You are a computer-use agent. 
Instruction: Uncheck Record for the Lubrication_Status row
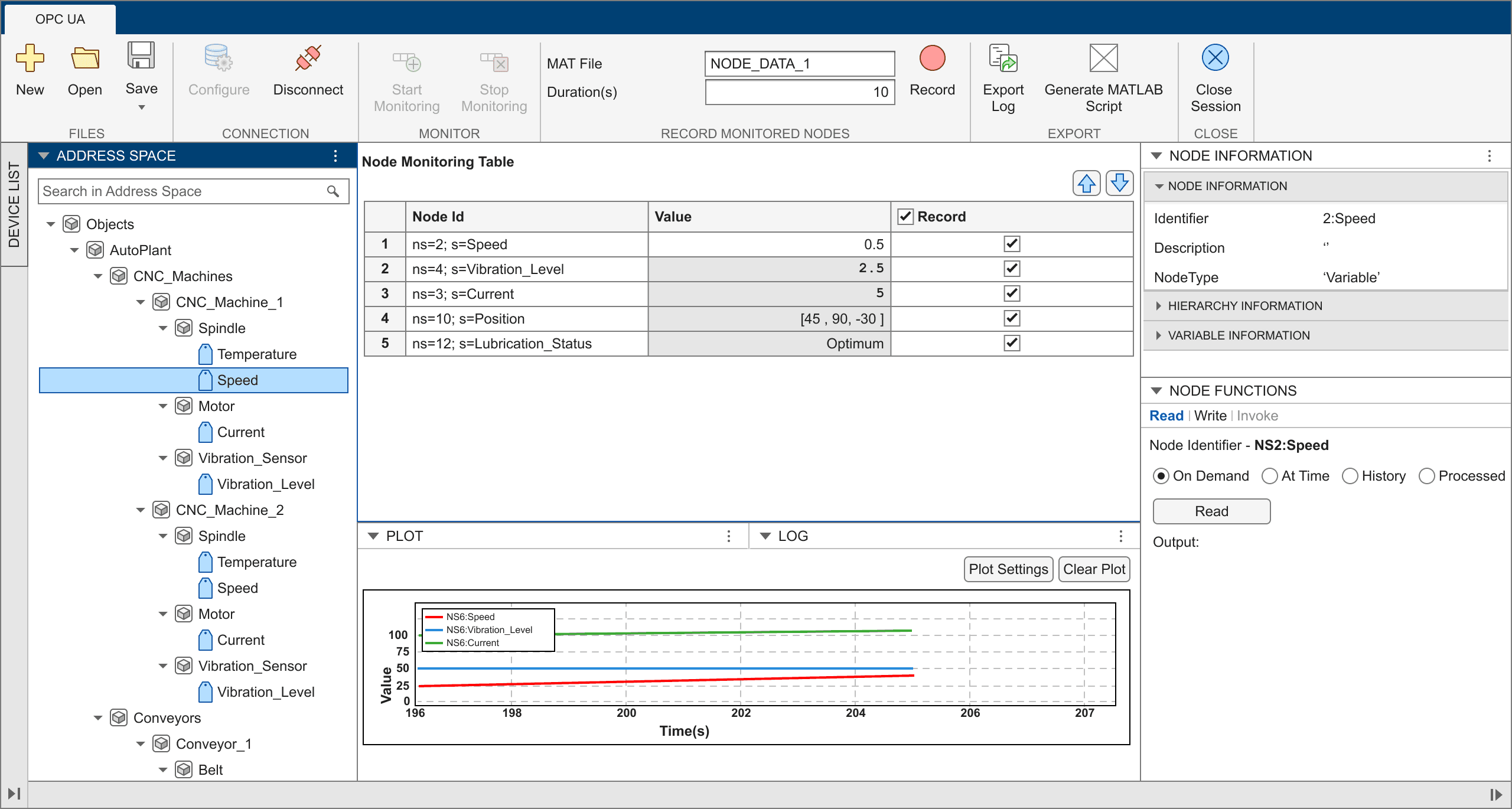click(x=1012, y=343)
